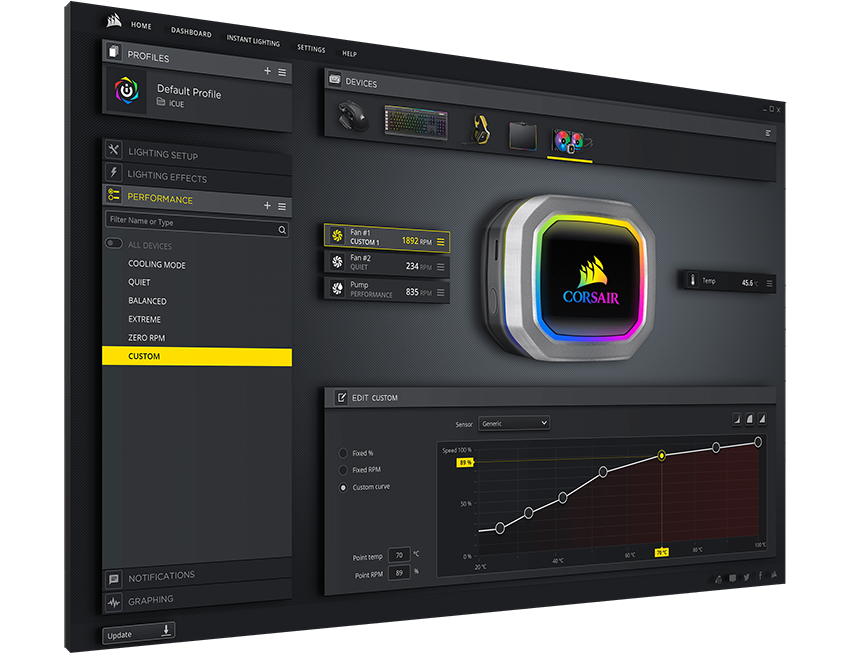Select the Custom curve radio button
Viewport: 850px width, 654px height.
click(x=343, y=488)
